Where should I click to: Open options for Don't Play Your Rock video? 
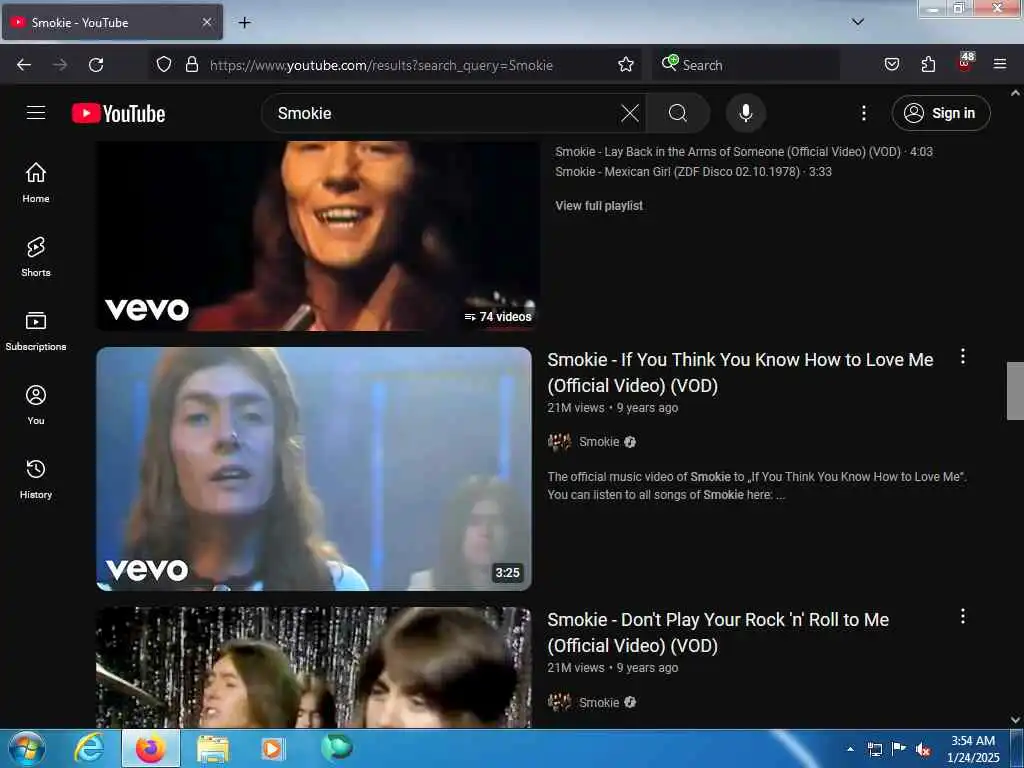(963, 616)
